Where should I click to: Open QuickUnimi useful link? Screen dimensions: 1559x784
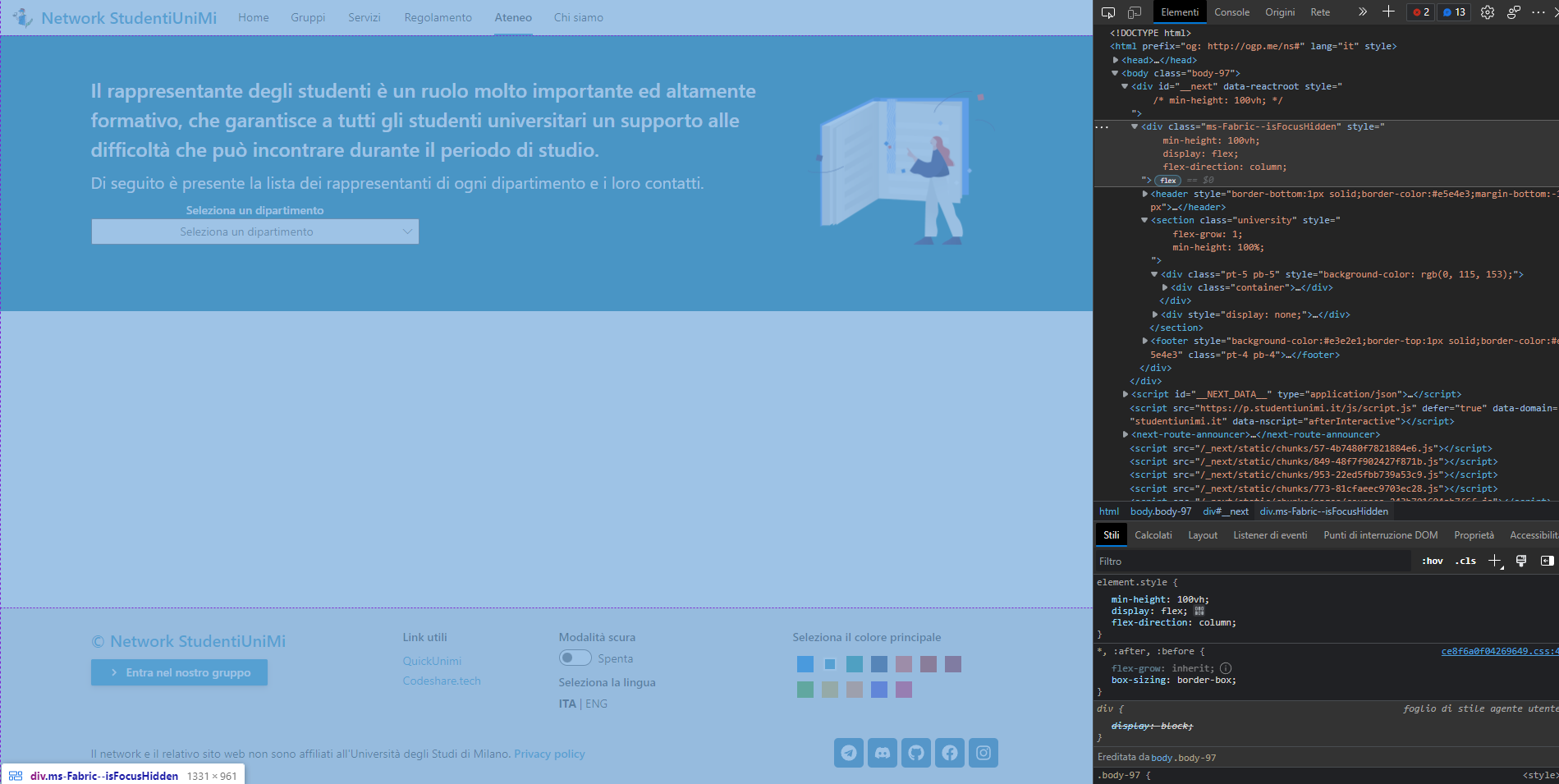(432, 661)
